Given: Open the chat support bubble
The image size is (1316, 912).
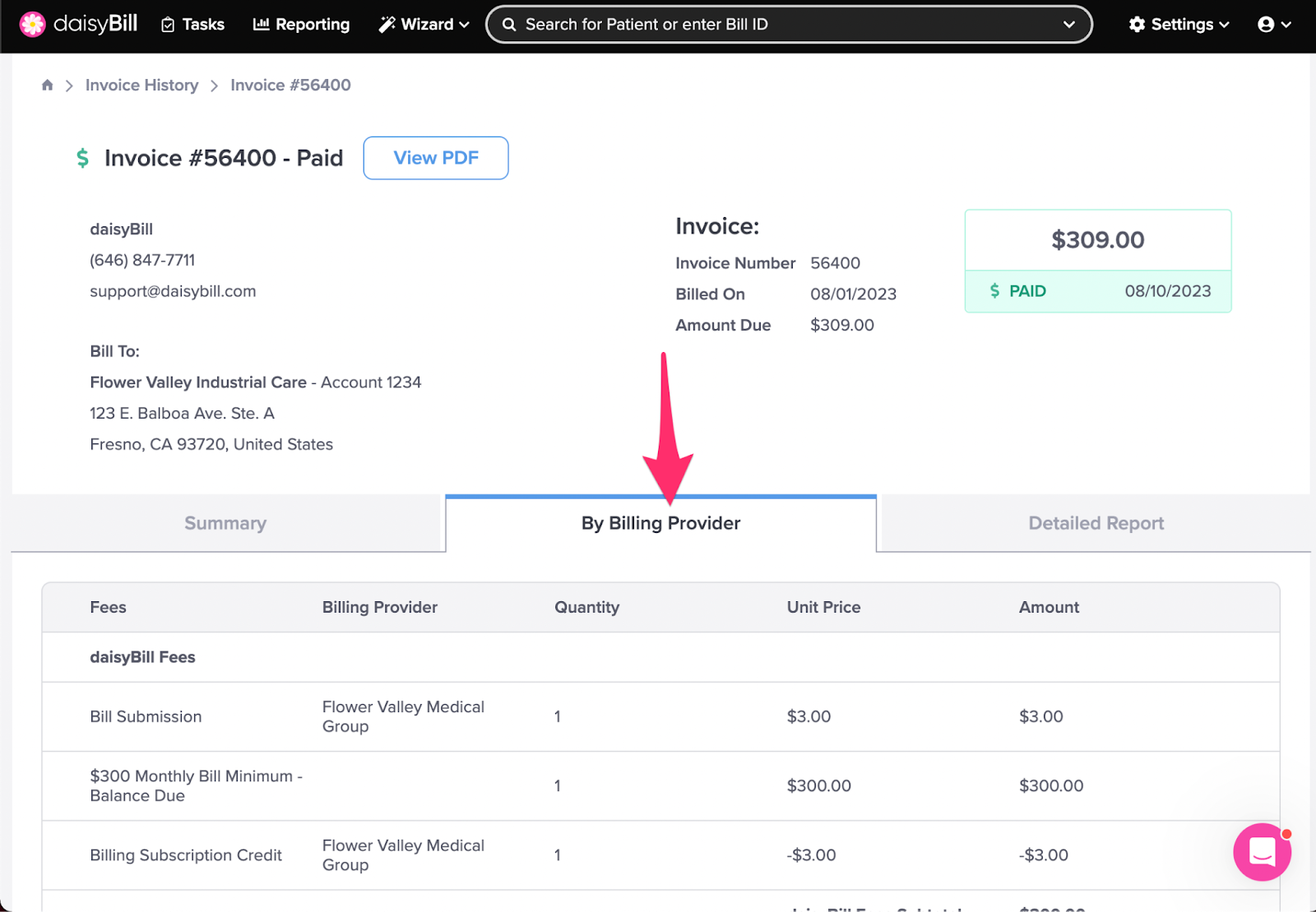Looking at the screenshot, I should (x=1262, y=852).
